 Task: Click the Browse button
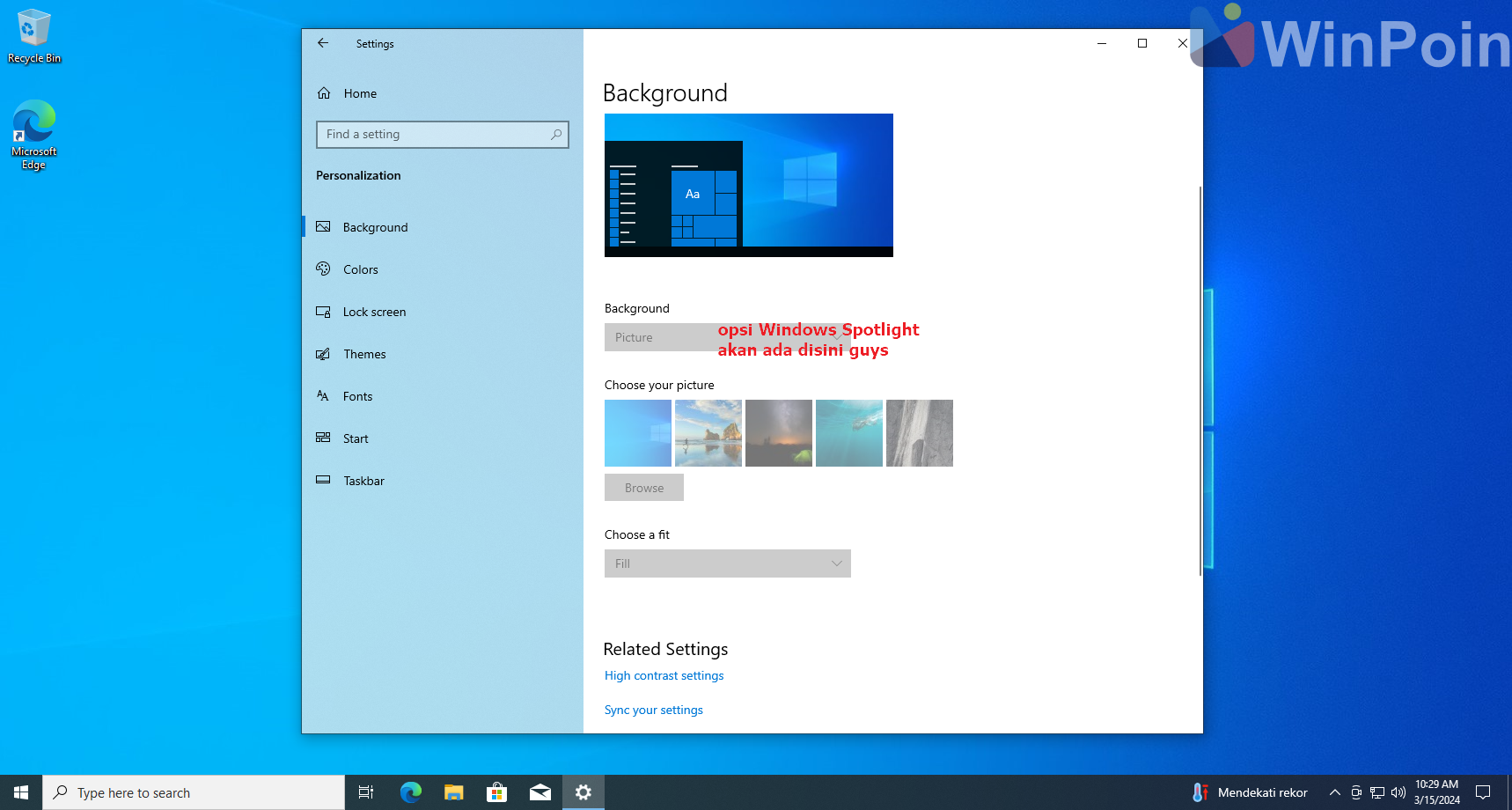coord(643,488)
